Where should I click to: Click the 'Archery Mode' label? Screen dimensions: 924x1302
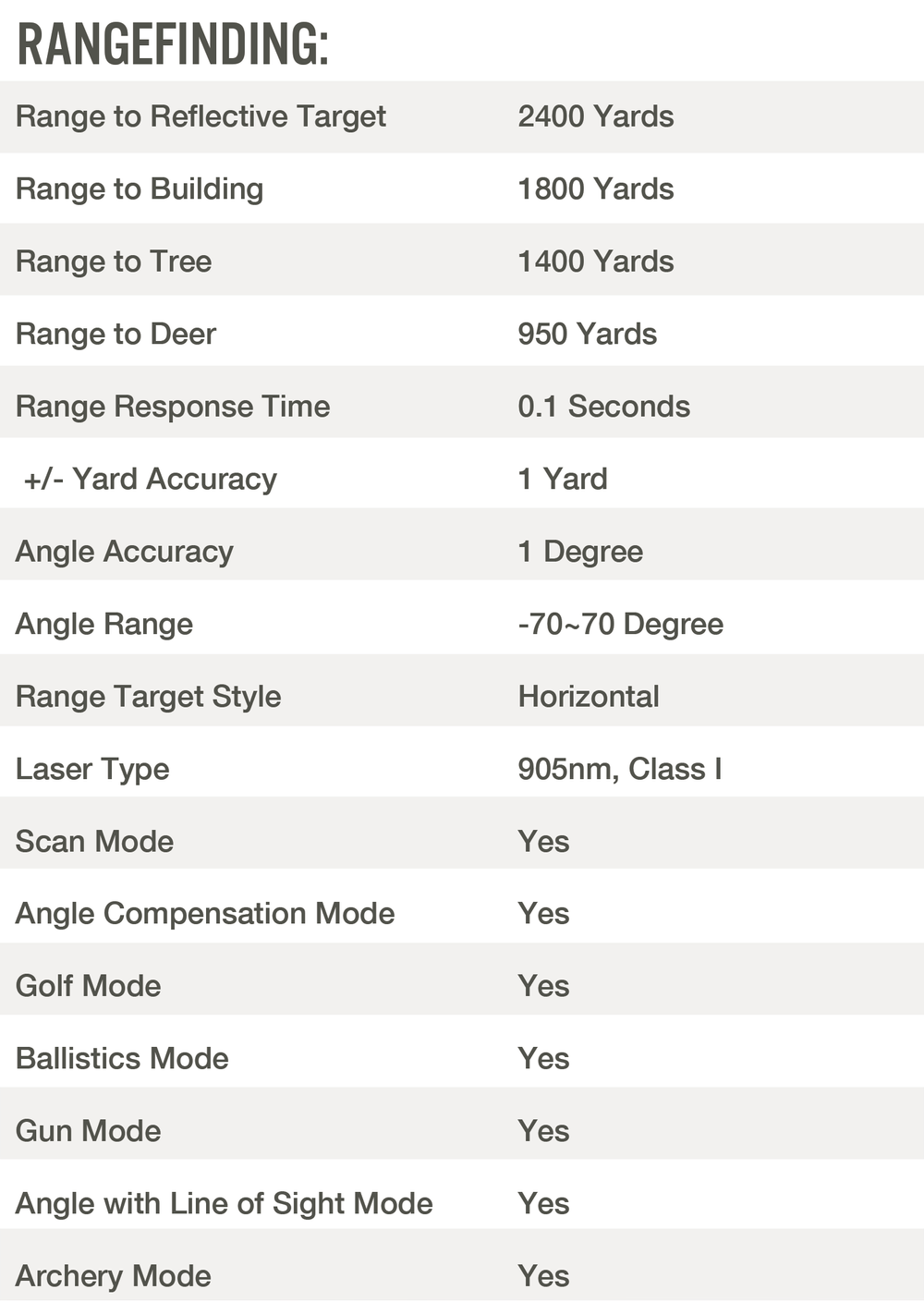(x=114, y=1276)
